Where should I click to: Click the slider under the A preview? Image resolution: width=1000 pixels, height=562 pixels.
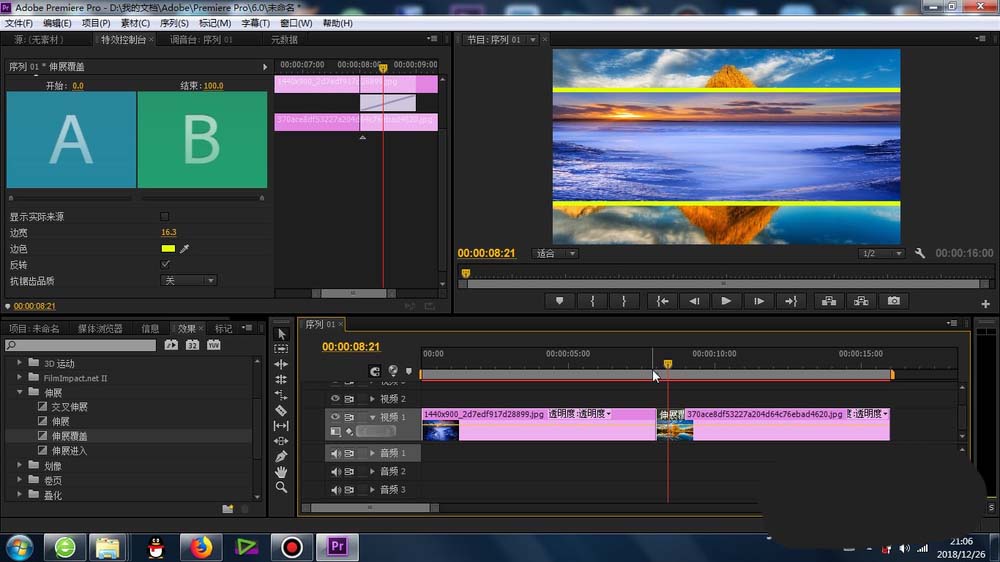pos(72,198)
